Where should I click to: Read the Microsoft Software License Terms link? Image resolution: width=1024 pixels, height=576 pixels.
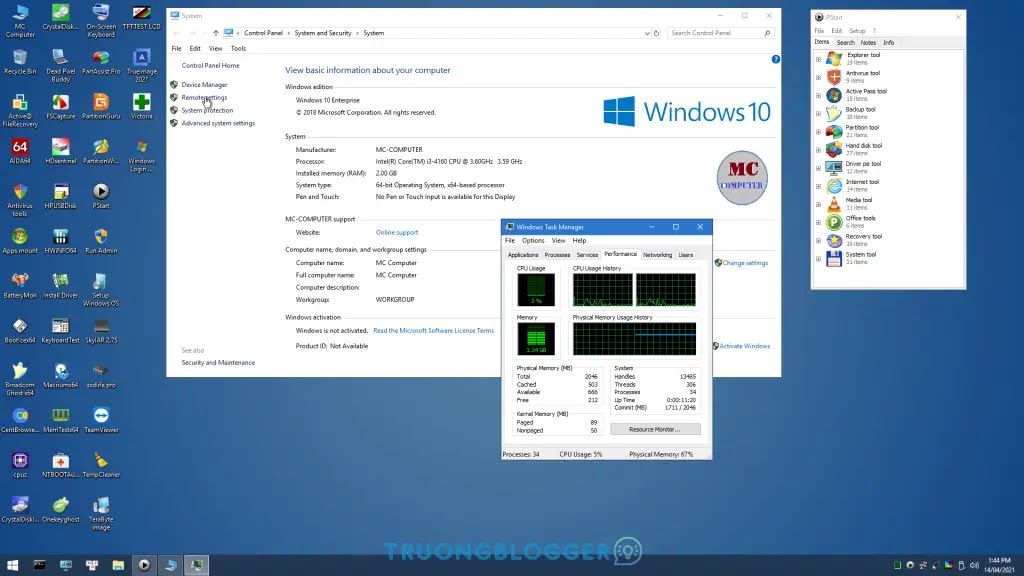(x=433, y=330)
